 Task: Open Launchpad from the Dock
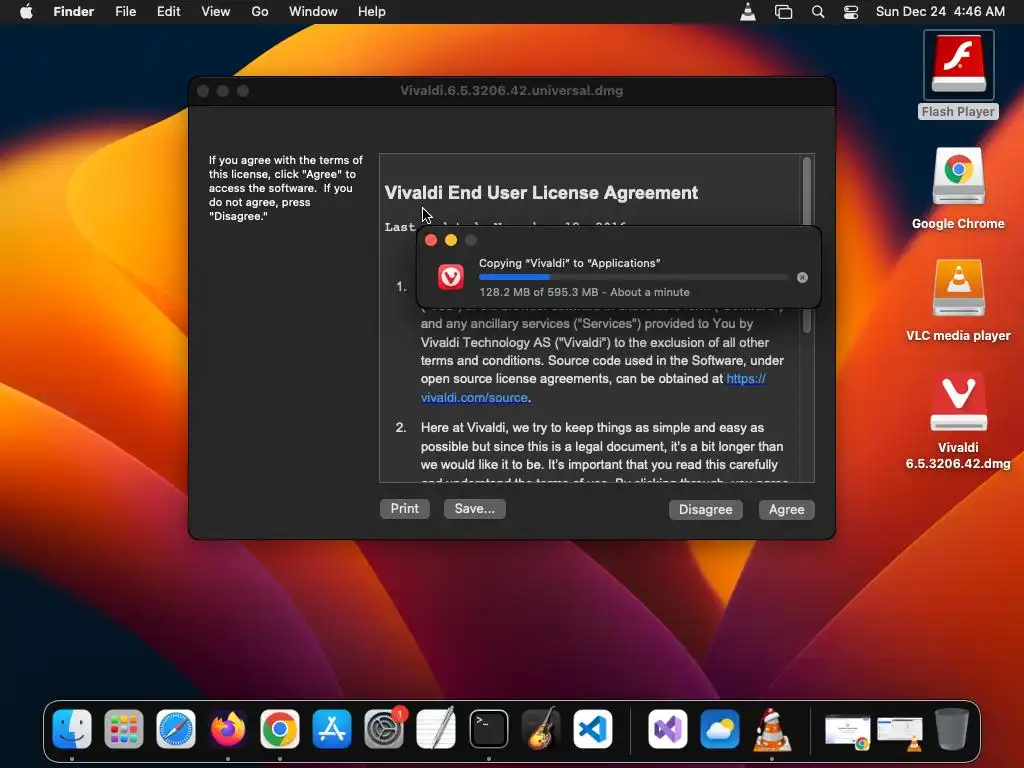pos(124,729)
